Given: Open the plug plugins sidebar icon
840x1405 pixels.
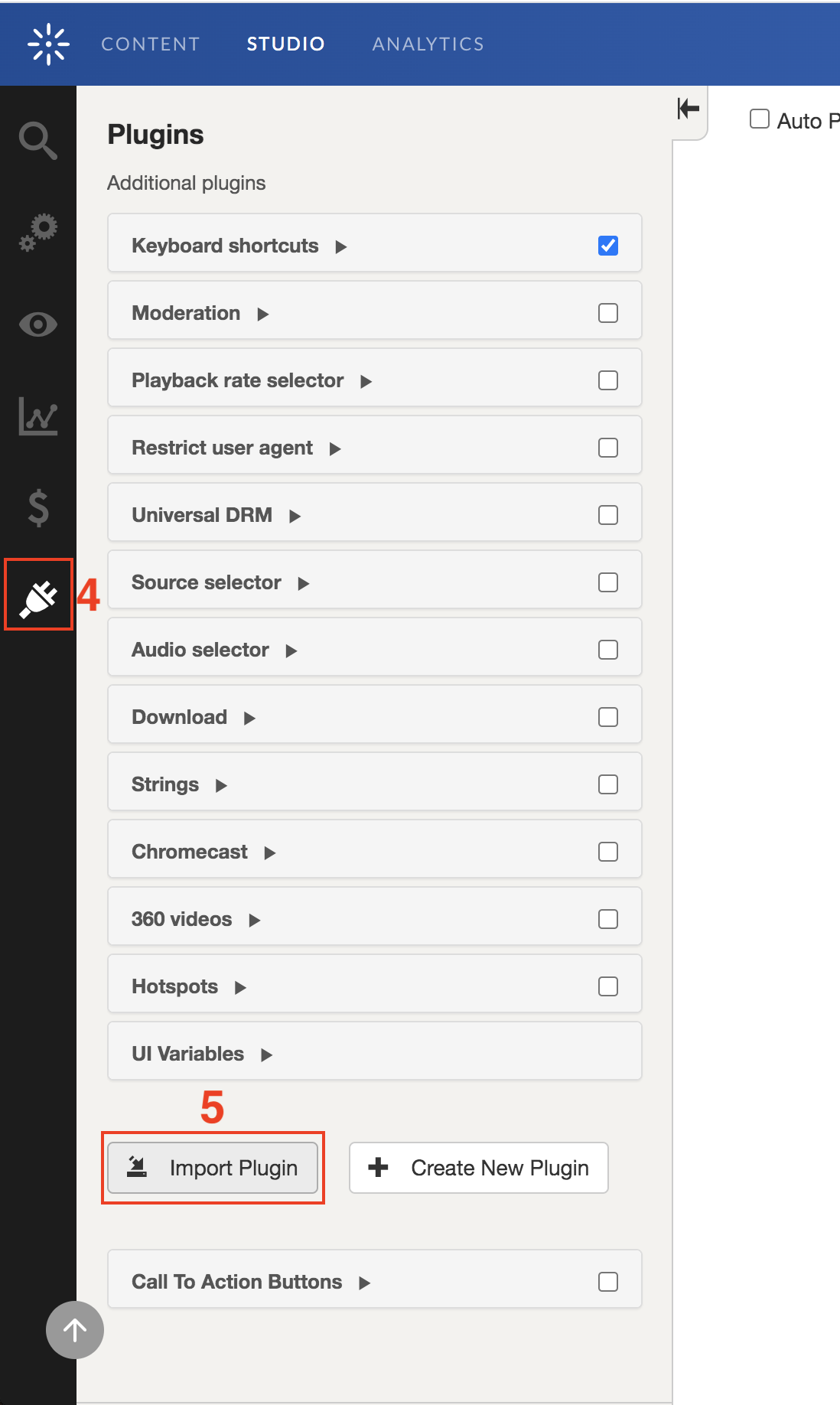Looking at the screenshot, I should tap(38, 596).
